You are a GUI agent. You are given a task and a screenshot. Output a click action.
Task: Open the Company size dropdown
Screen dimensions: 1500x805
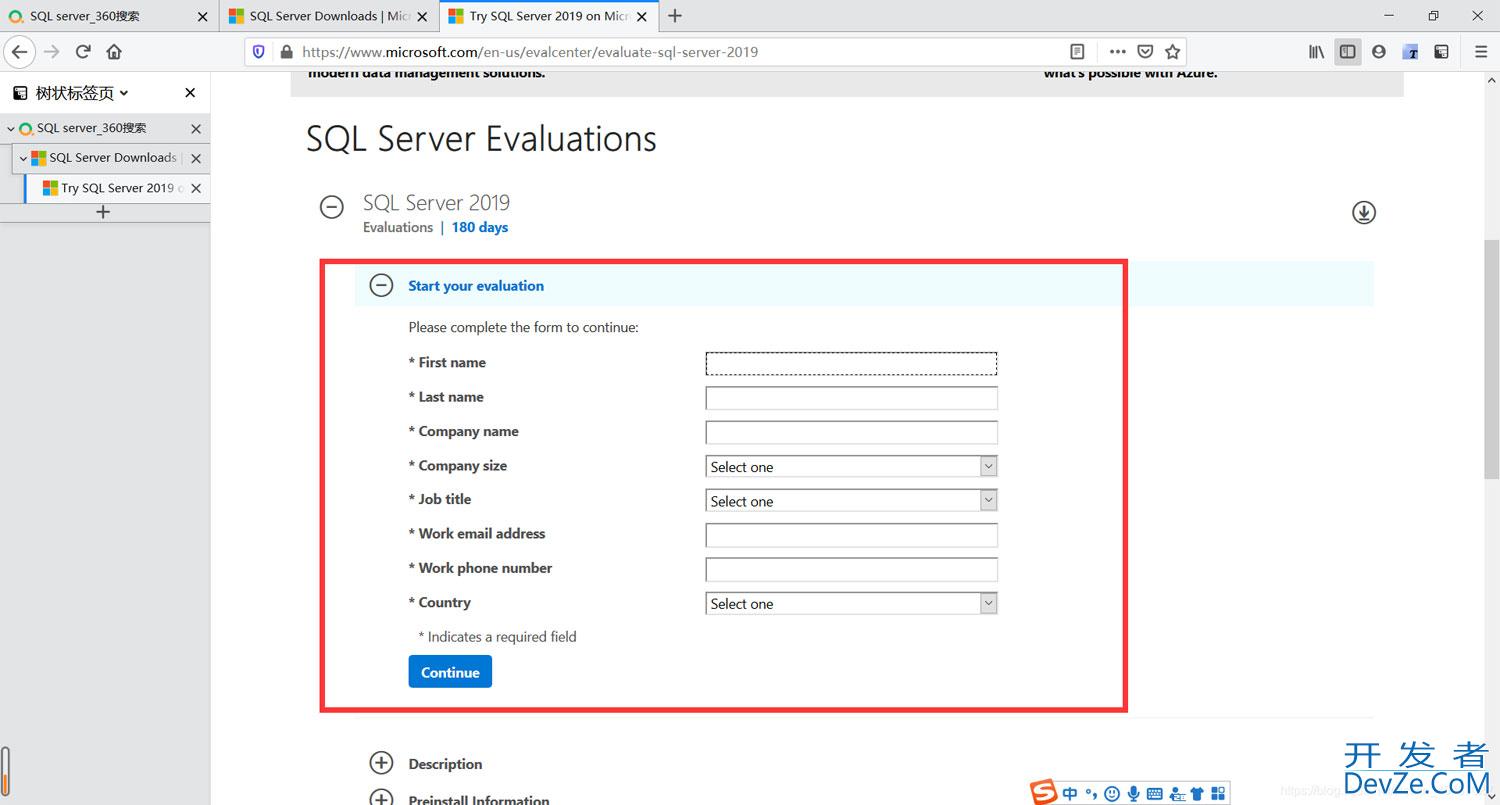(x=852, y=466)
